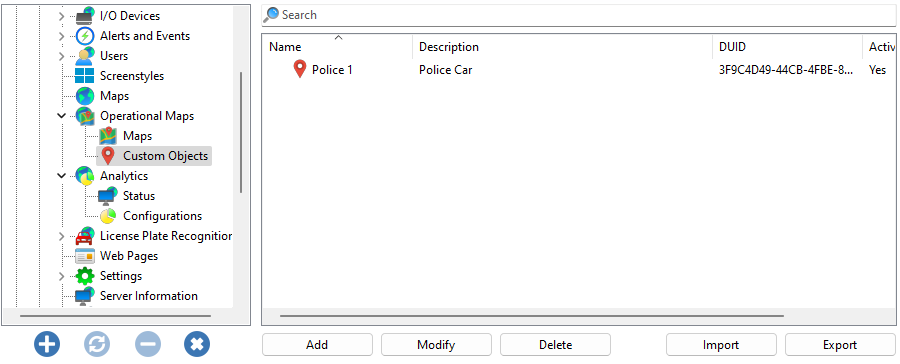The image size is (900, 364).
Task: Sort list by the Name column header
Action: [x=338, y=47]
